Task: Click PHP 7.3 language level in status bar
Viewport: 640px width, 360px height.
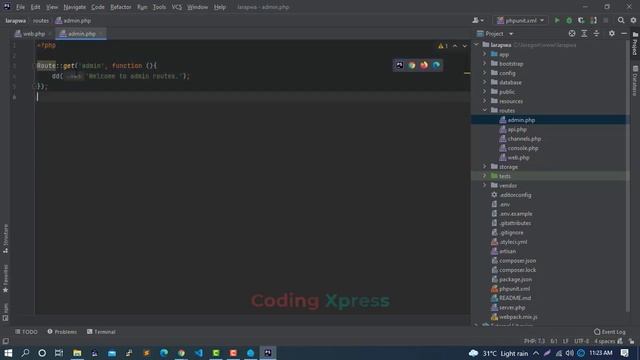Action: (x=534, y=341)
